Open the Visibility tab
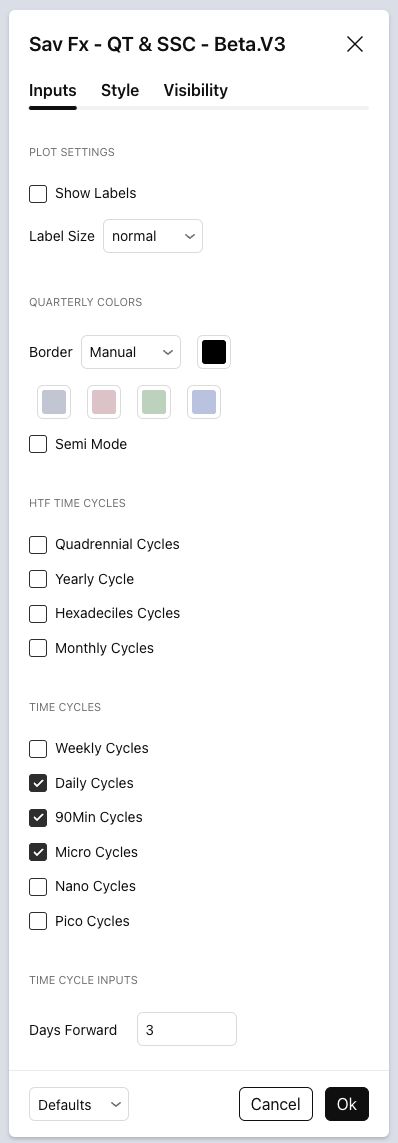Screen dimensions: 398x1143 pyautogui.click(x=195, y=90)
